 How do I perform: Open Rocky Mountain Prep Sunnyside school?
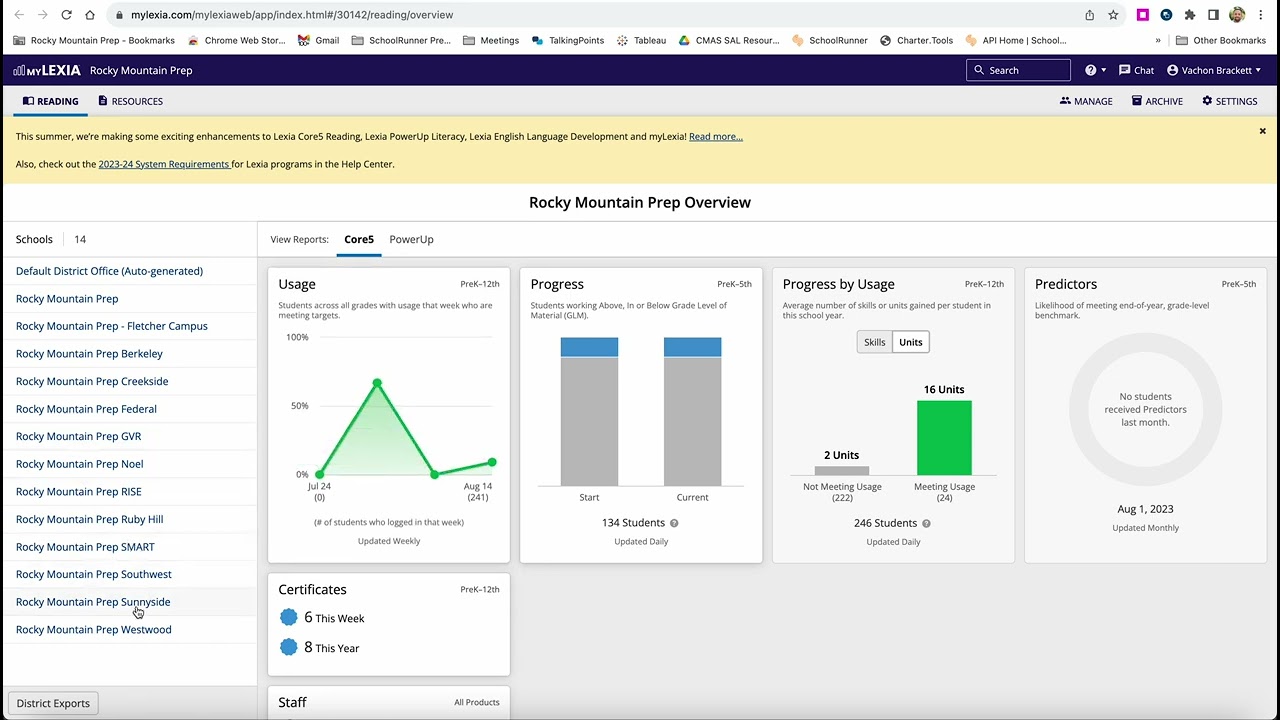point(93,602)
